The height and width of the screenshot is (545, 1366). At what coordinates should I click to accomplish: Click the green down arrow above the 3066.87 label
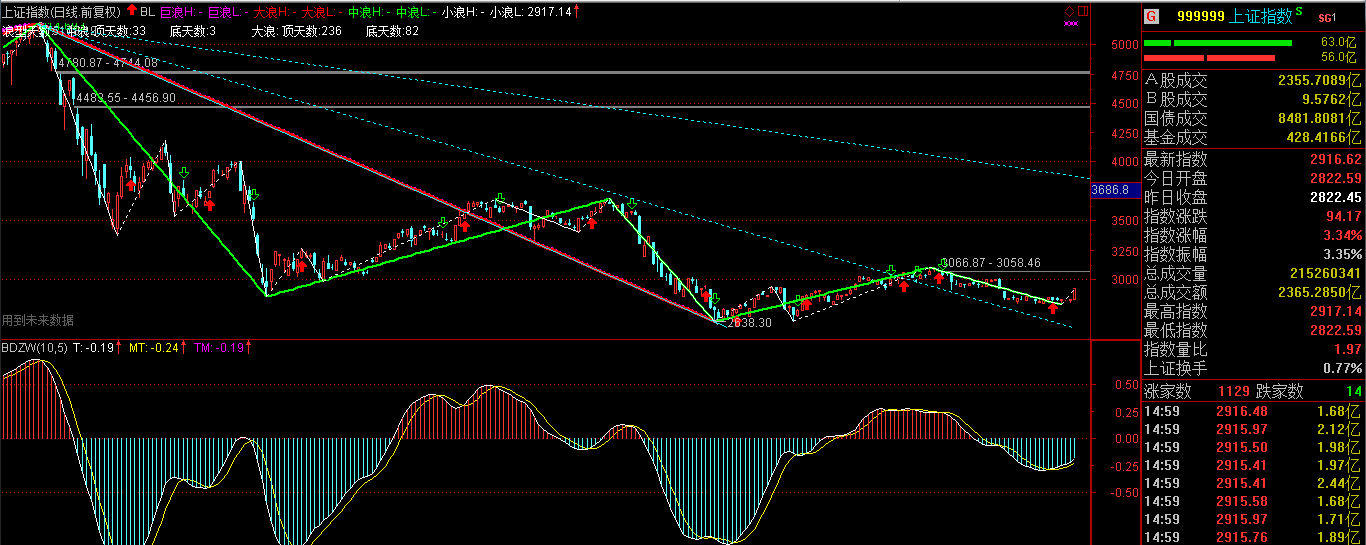click(x=942, y=263)
